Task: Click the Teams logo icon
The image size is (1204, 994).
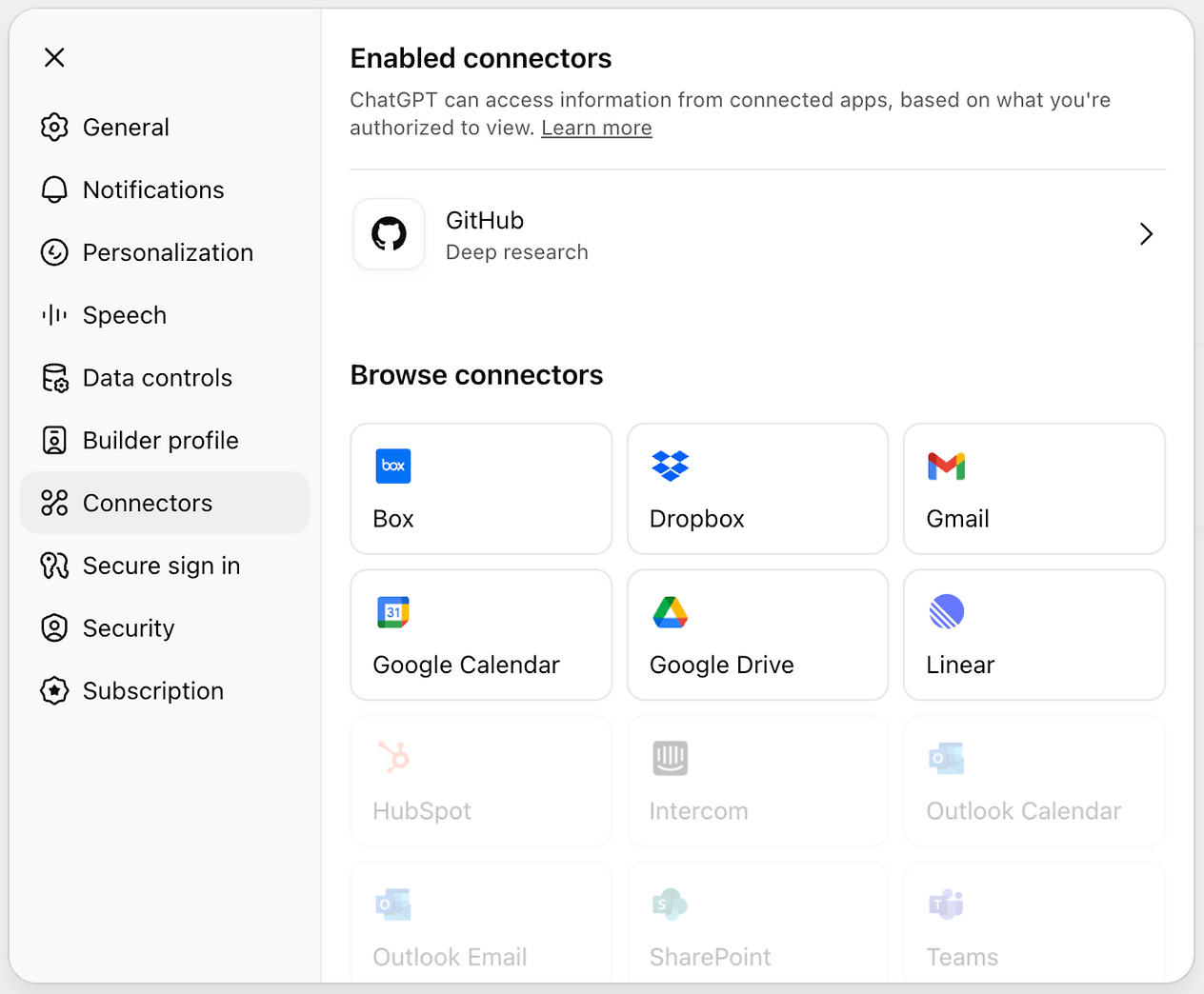Action: click(x=947, y=905)
